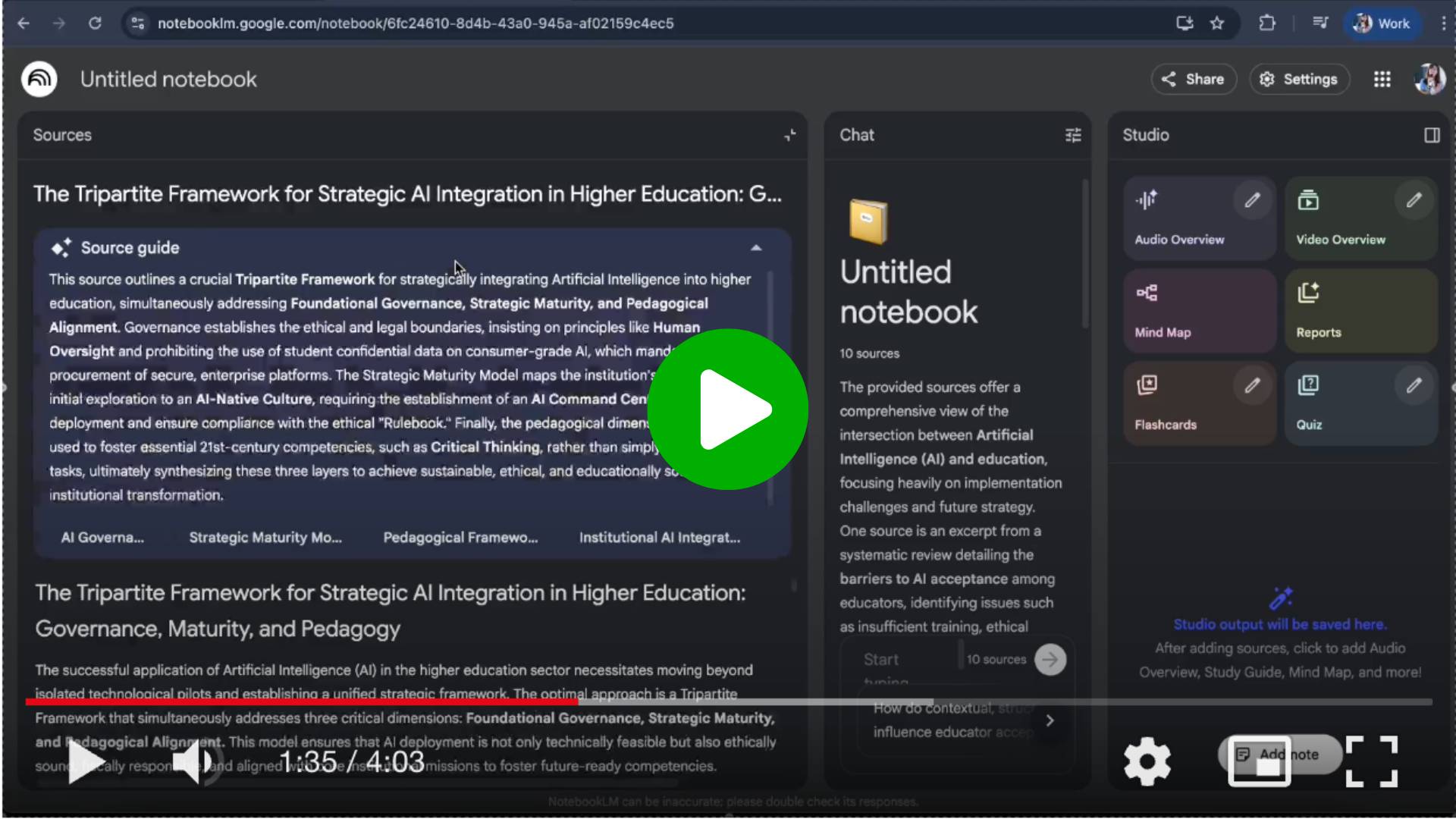Edit Audio Overview with pencil icon

1252,200
